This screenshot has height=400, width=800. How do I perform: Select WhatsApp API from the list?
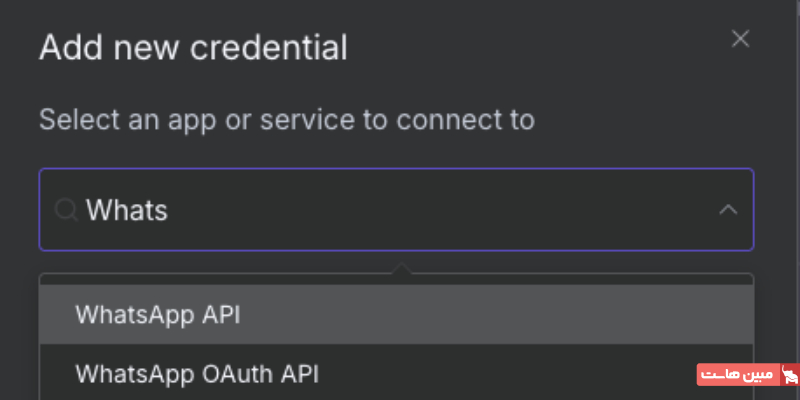pos(158,314)
